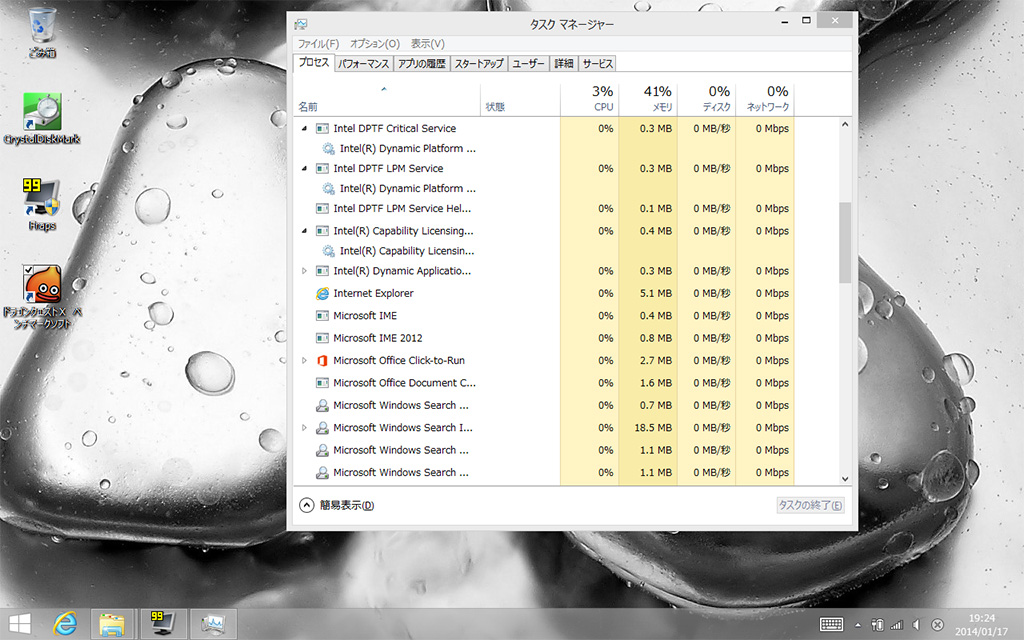
Task: Sort by the 名前 column header
Action: 387,99
